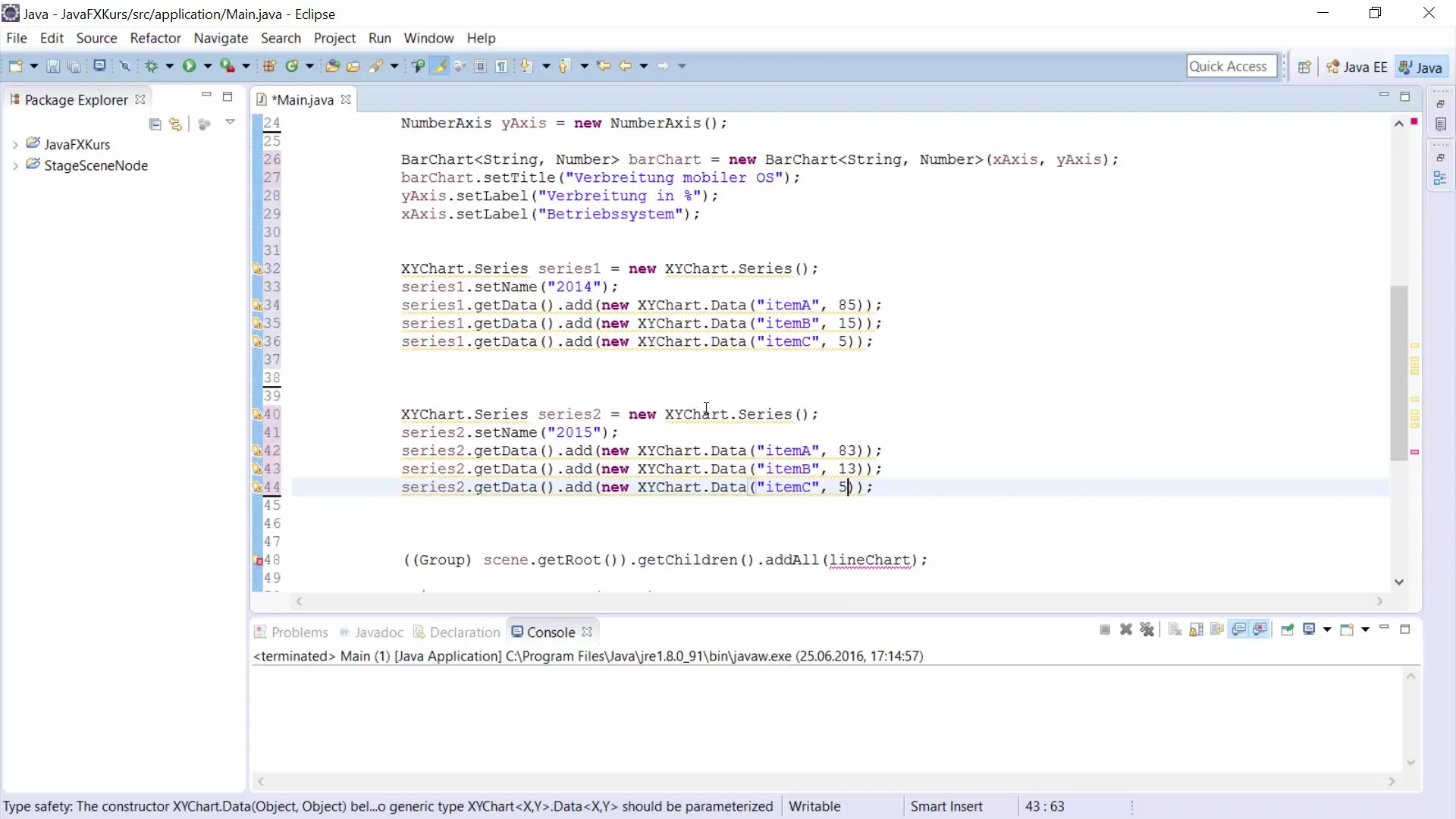Click the Java perspective button
Screen dimensions: 1456x819
point(1420,67)
